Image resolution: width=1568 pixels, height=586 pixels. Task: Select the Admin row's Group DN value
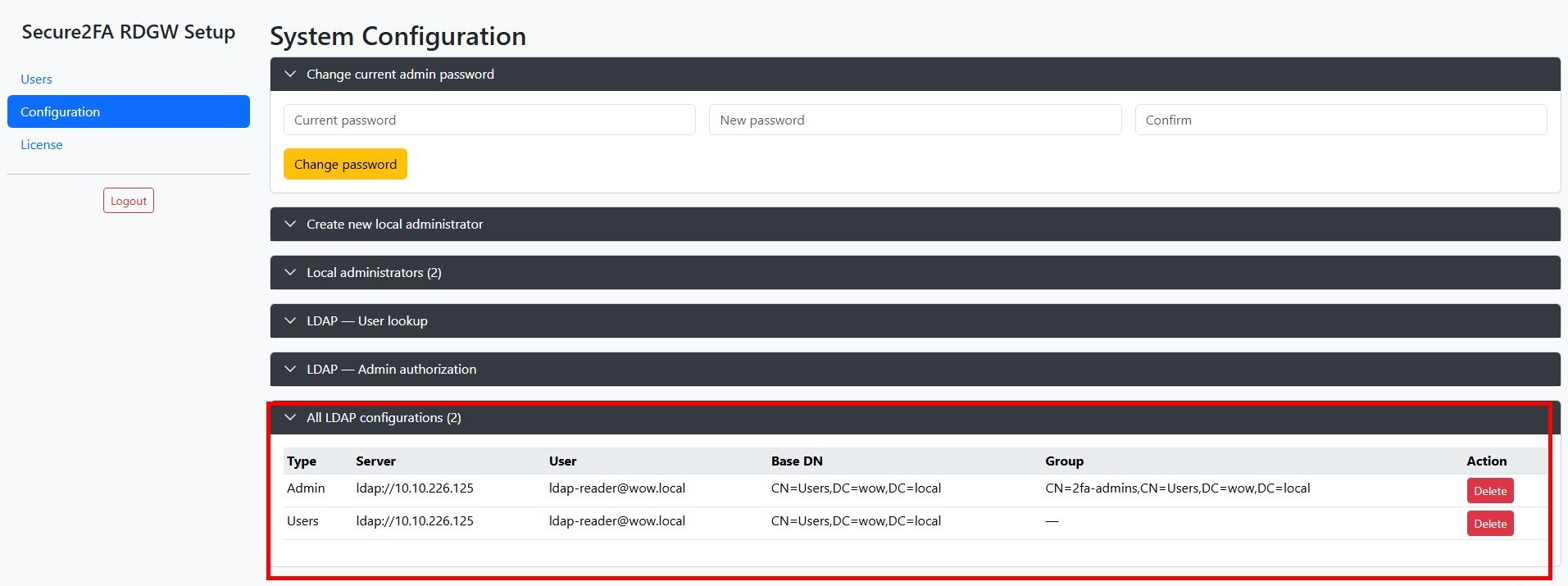point(1177,488)
